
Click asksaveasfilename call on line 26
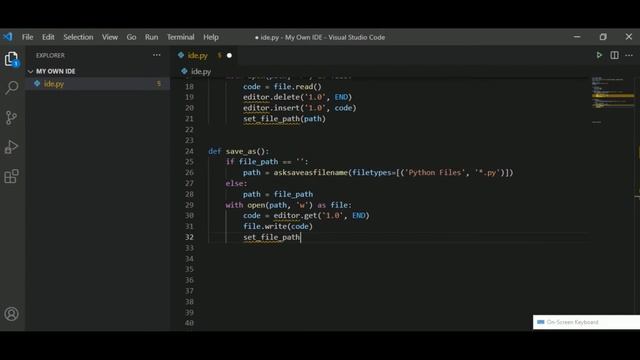coord(310,173)
